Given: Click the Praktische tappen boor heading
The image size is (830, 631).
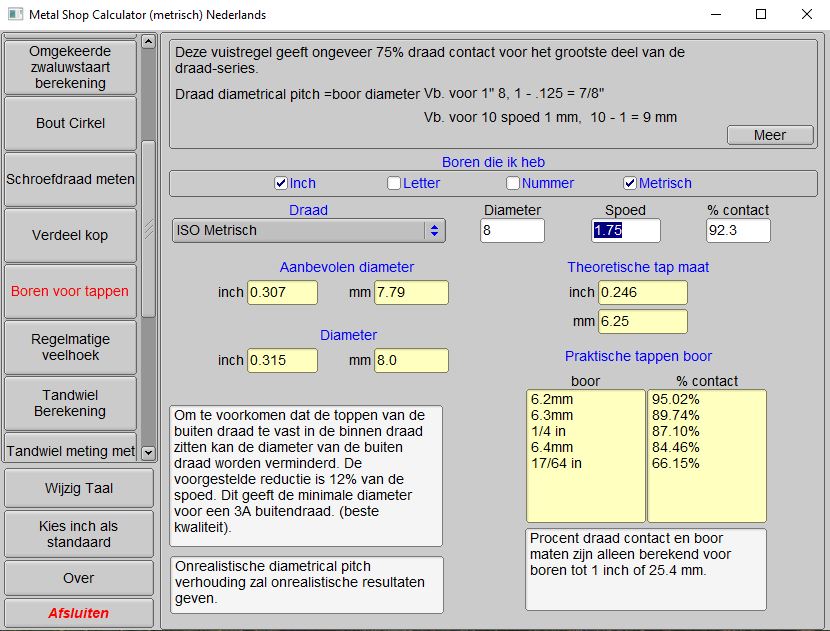Looking at the screenshot, I should [x=638, y=356].
